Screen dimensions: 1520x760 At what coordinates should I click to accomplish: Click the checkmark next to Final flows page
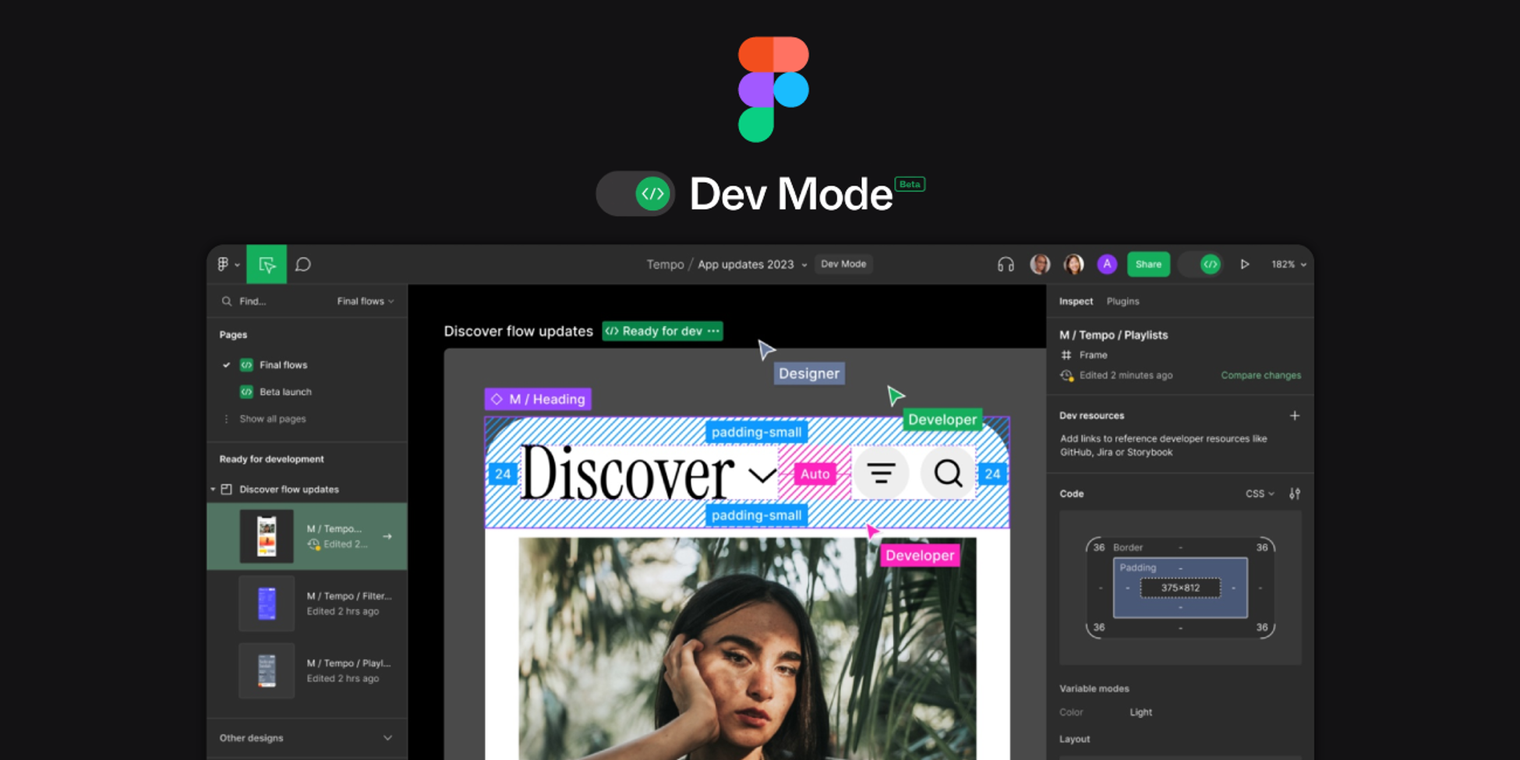coord(227,365)
